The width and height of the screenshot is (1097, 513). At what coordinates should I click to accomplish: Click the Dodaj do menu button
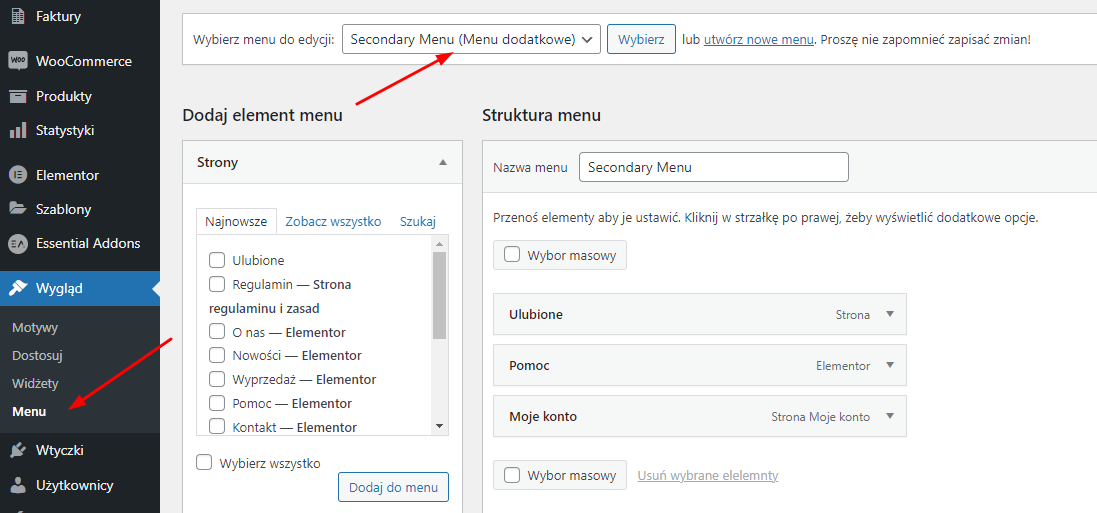click(393, 487)
